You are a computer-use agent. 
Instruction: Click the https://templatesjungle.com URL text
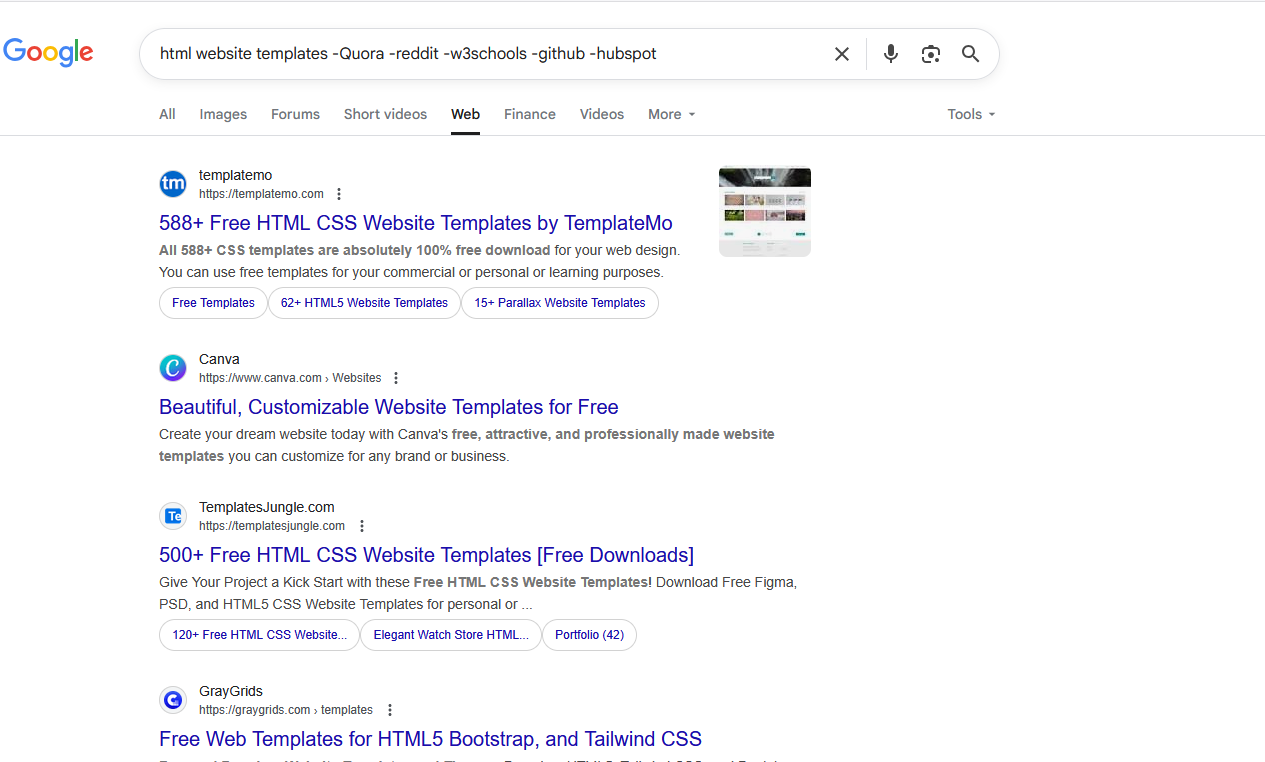[x=272, y=526]
